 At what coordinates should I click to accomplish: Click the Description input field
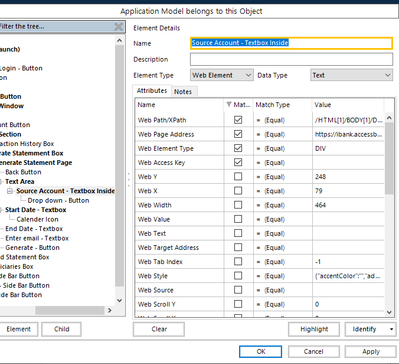(291, 59)
